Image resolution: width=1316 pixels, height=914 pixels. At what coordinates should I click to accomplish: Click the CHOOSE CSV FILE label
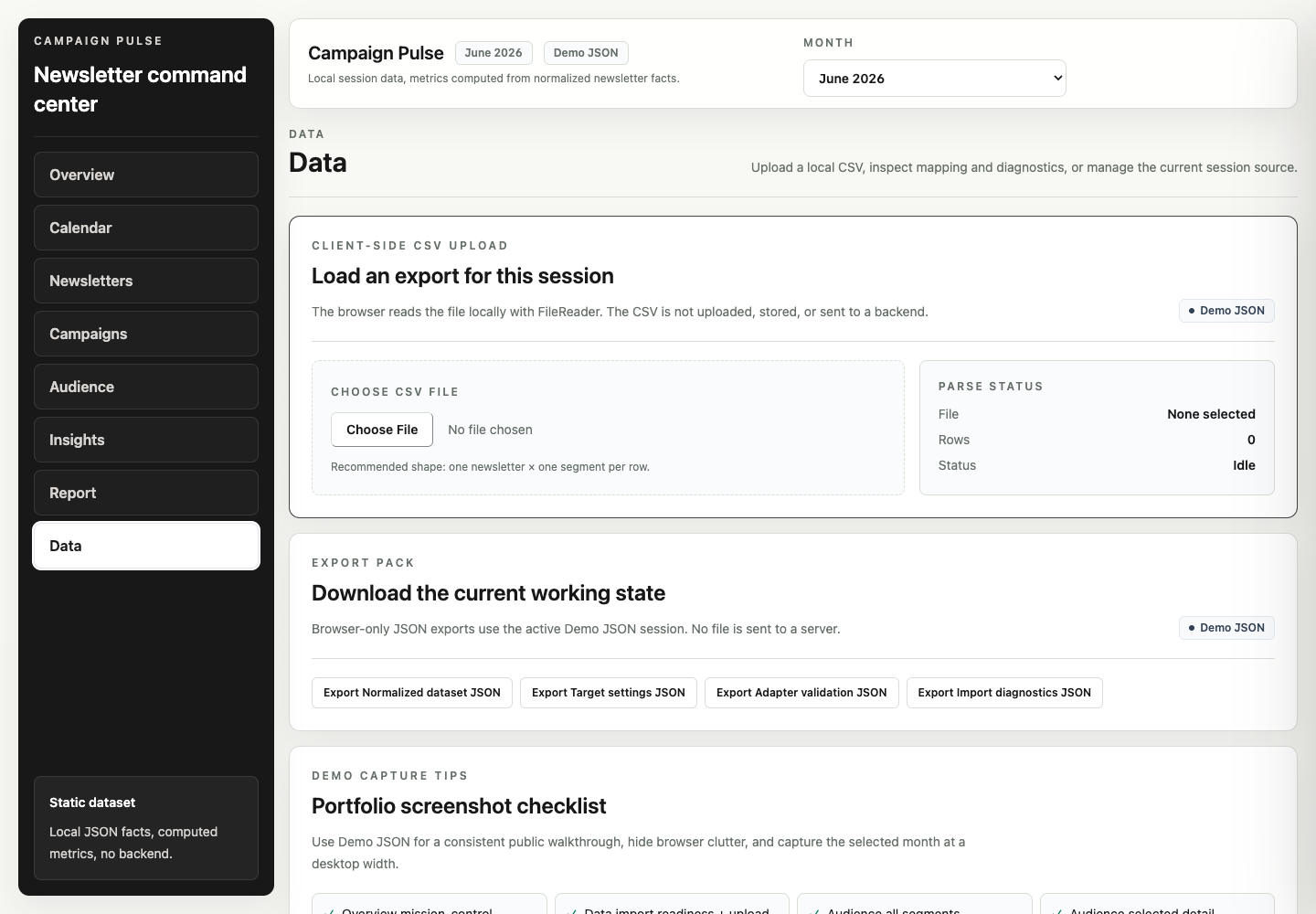pyautogui.click(x=395, y=392)
